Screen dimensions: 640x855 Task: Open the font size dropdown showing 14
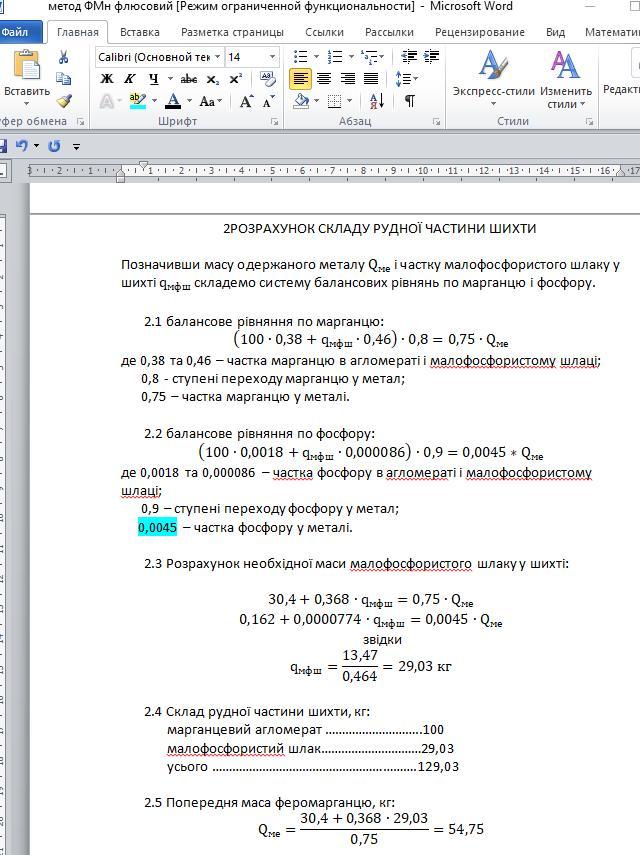click(273, 57)
